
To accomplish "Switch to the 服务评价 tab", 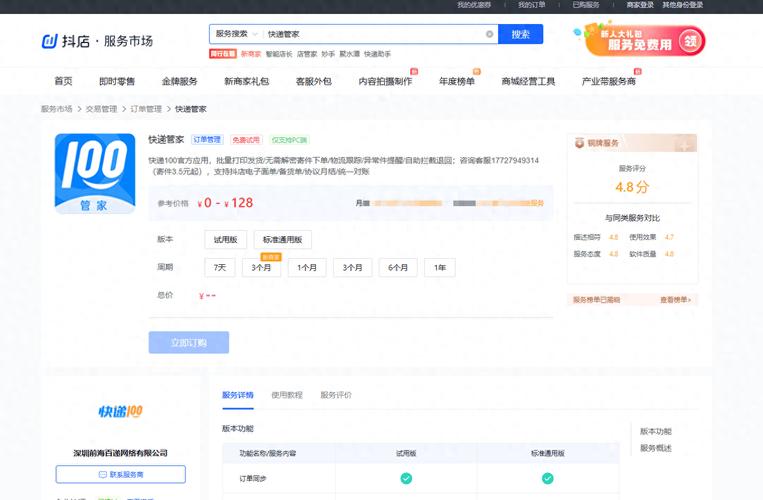I will [x=336, y=395].
